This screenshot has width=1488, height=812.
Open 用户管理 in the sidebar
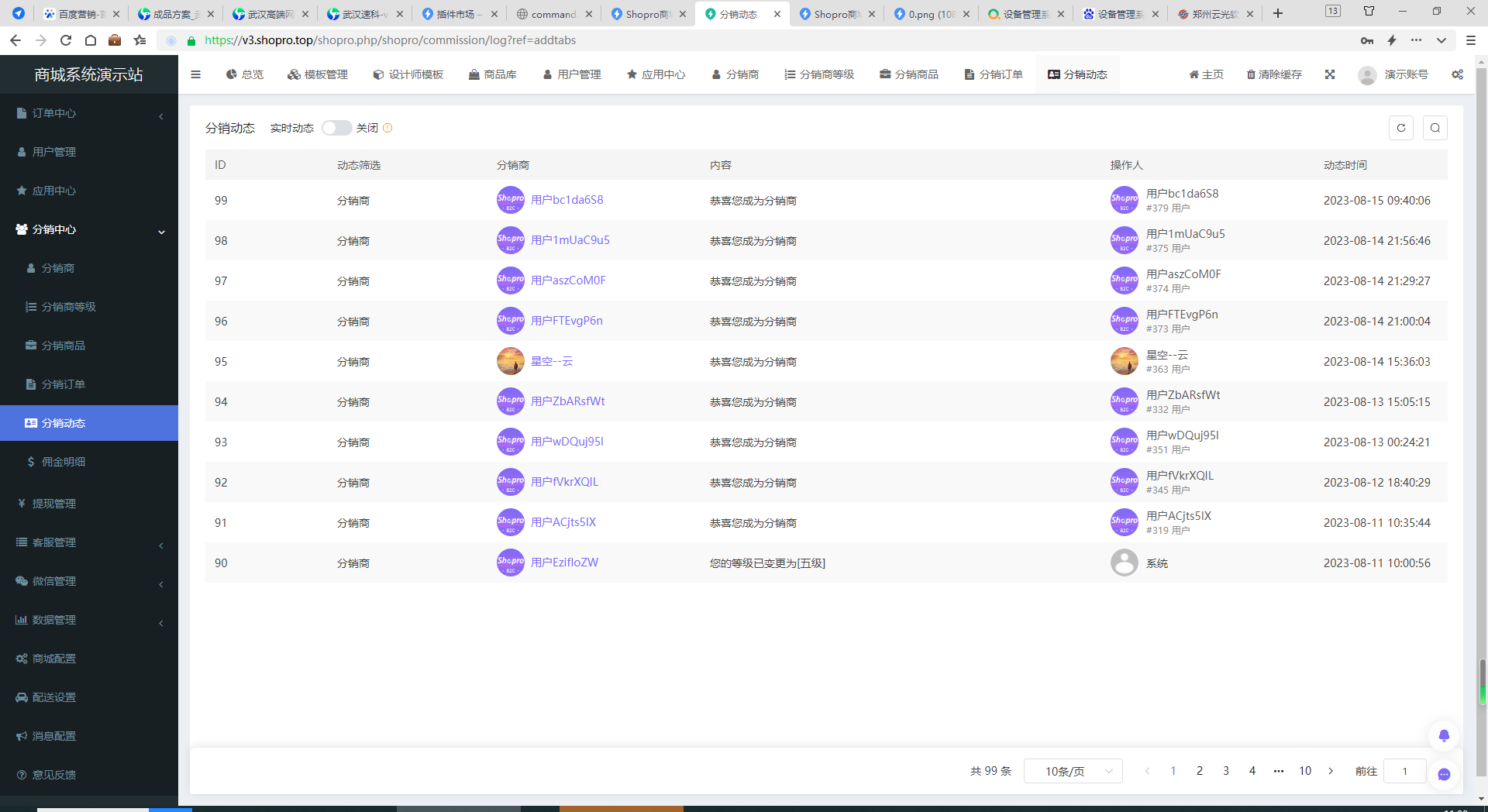[x=89, y=152]
